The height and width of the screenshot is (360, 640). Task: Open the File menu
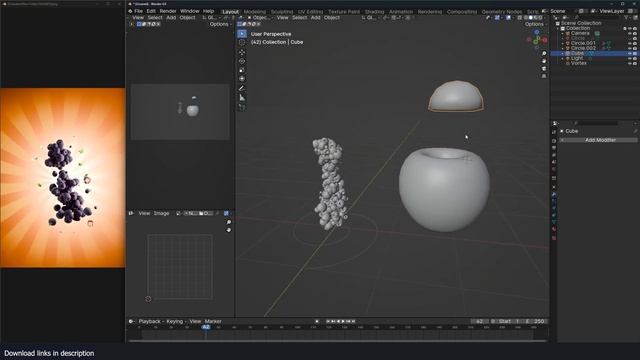point(139,11)
